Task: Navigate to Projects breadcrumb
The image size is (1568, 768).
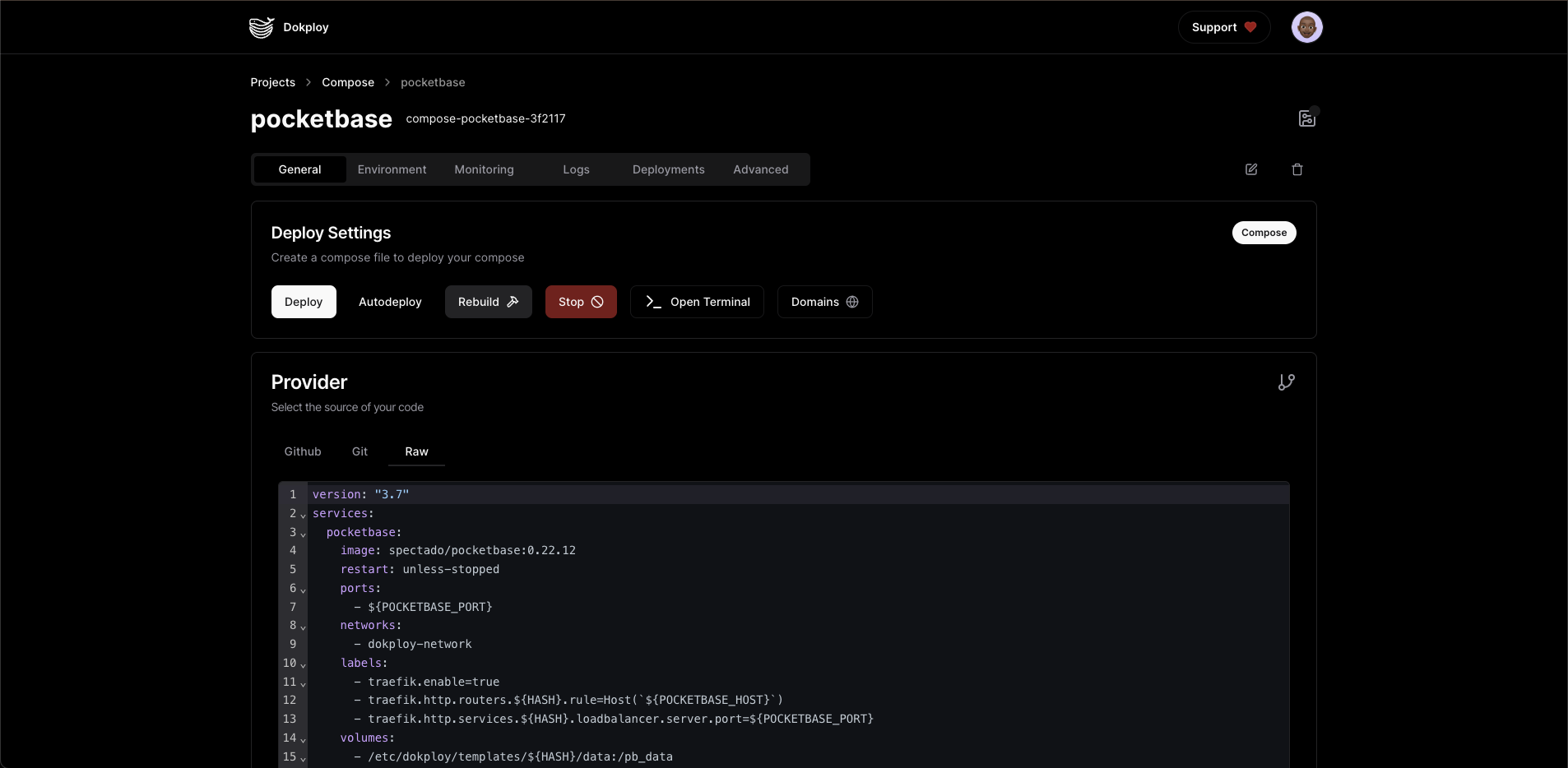Action: point(273,82)
